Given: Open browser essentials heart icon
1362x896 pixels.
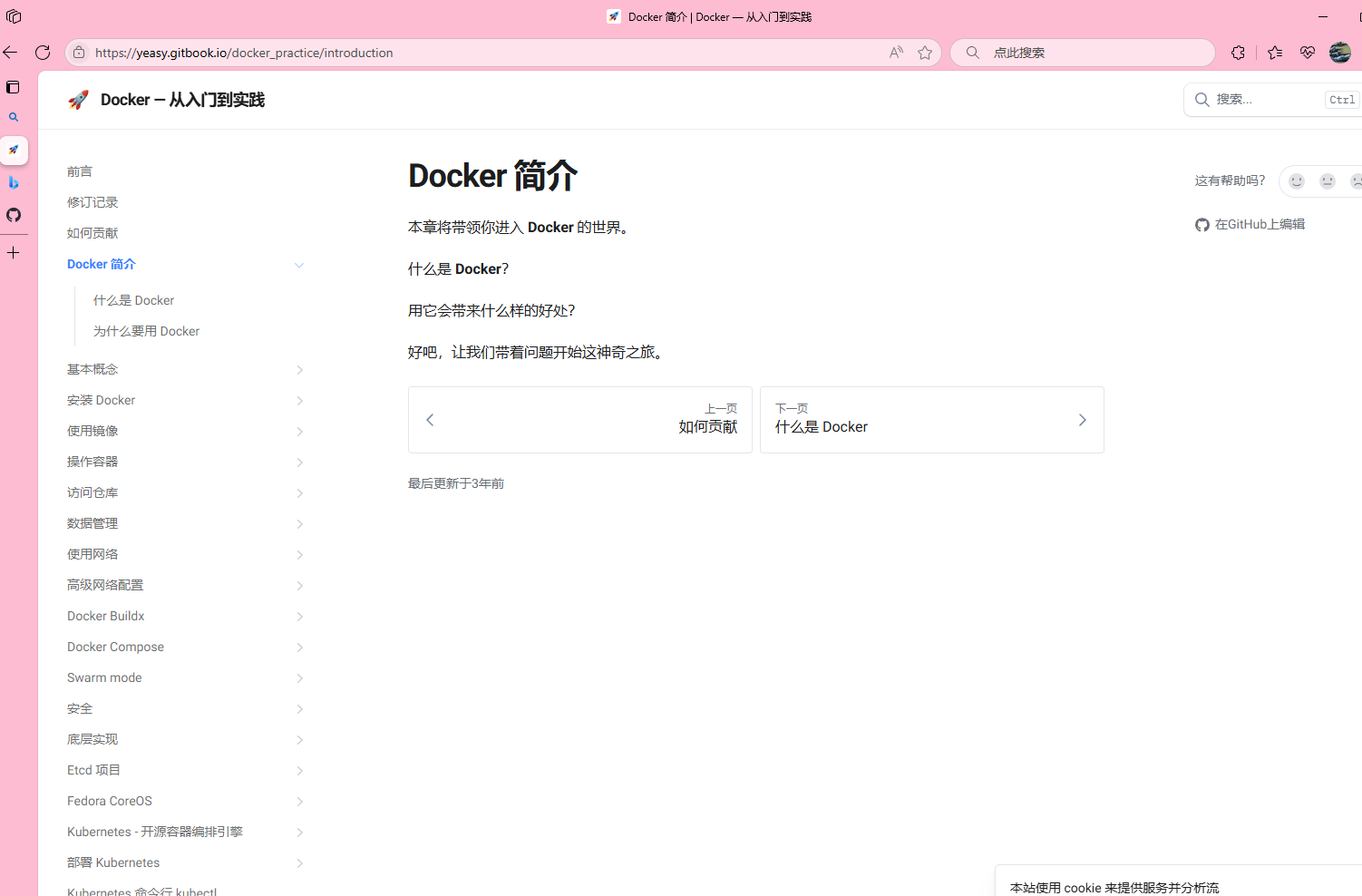Looking at the screenshot, I should pyautogui.click(x=1307, y=53).
